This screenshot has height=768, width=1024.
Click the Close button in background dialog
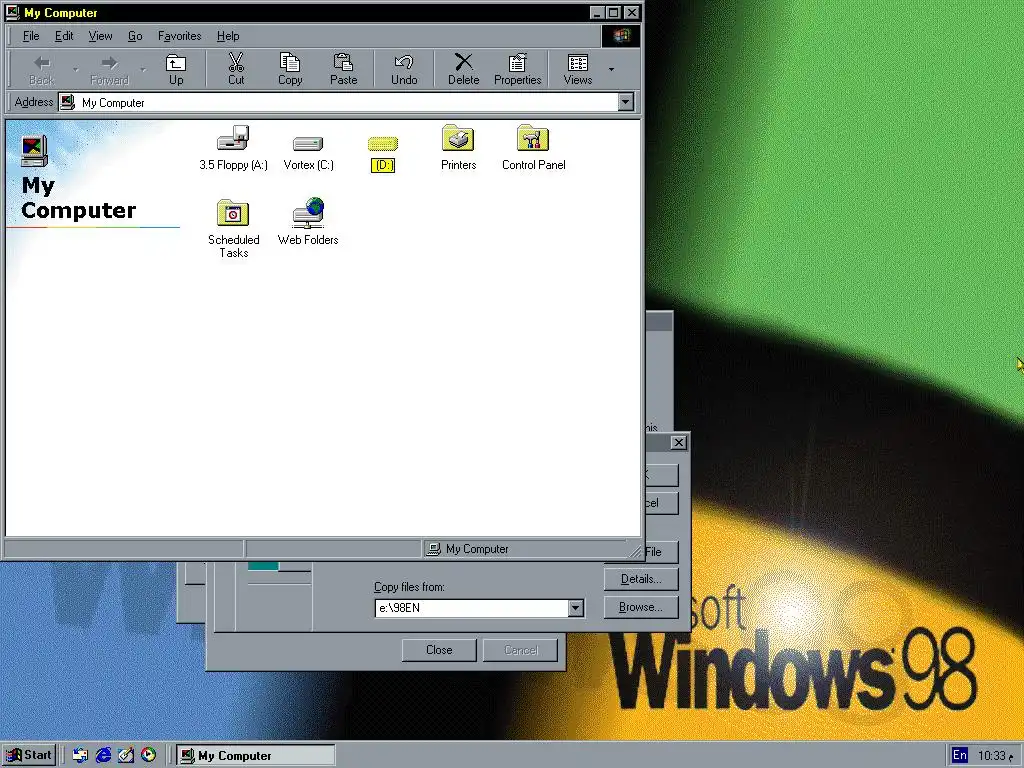pyautogui.click(x=439, y=650)
